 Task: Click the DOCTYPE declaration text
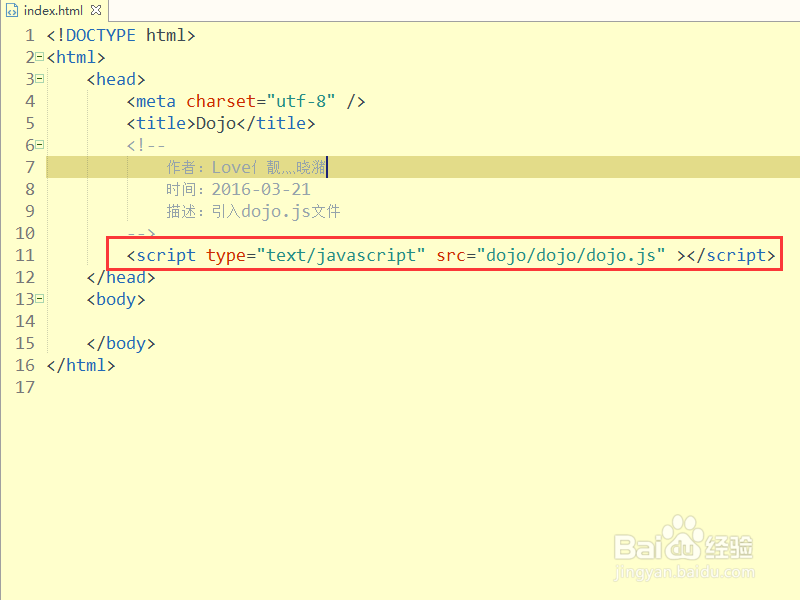(x=121, y=35)
